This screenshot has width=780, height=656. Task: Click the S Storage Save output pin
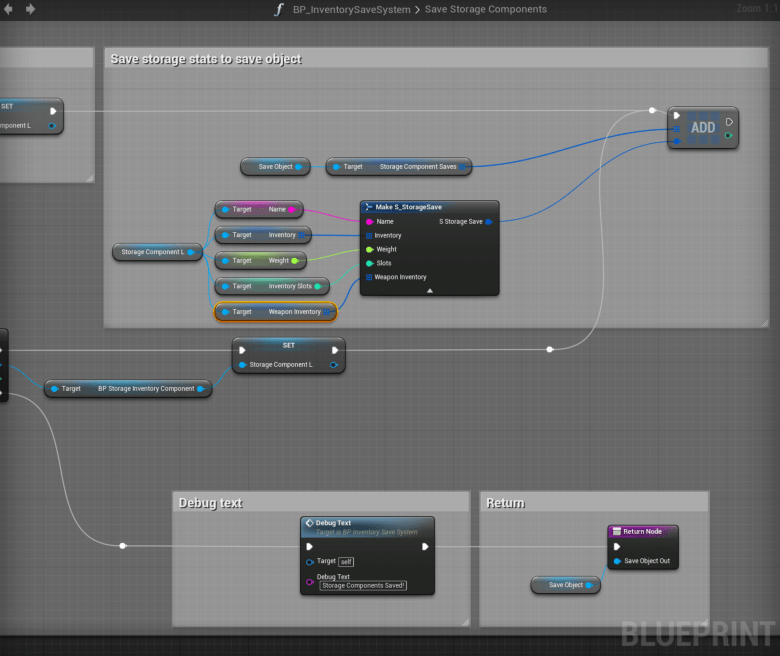point(489,221)
